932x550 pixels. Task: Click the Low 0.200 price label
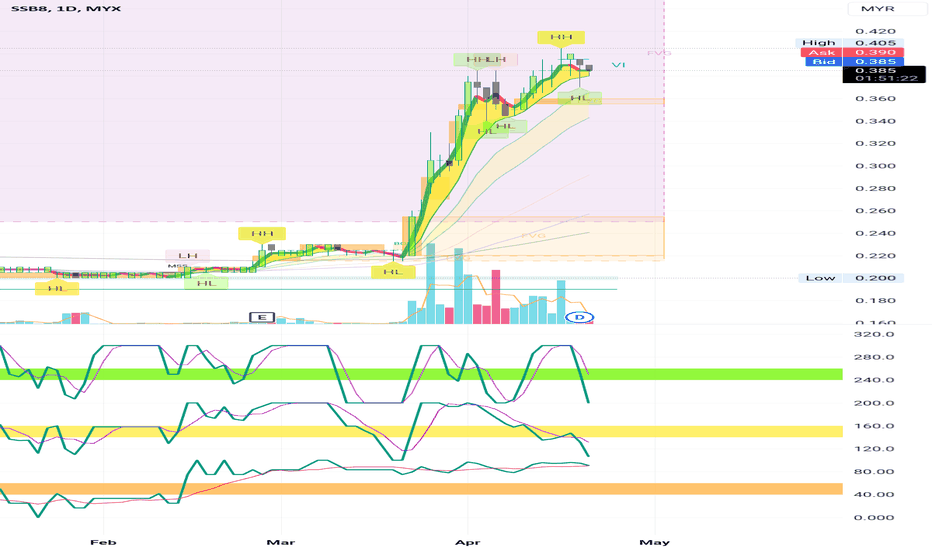click(851, 278)
